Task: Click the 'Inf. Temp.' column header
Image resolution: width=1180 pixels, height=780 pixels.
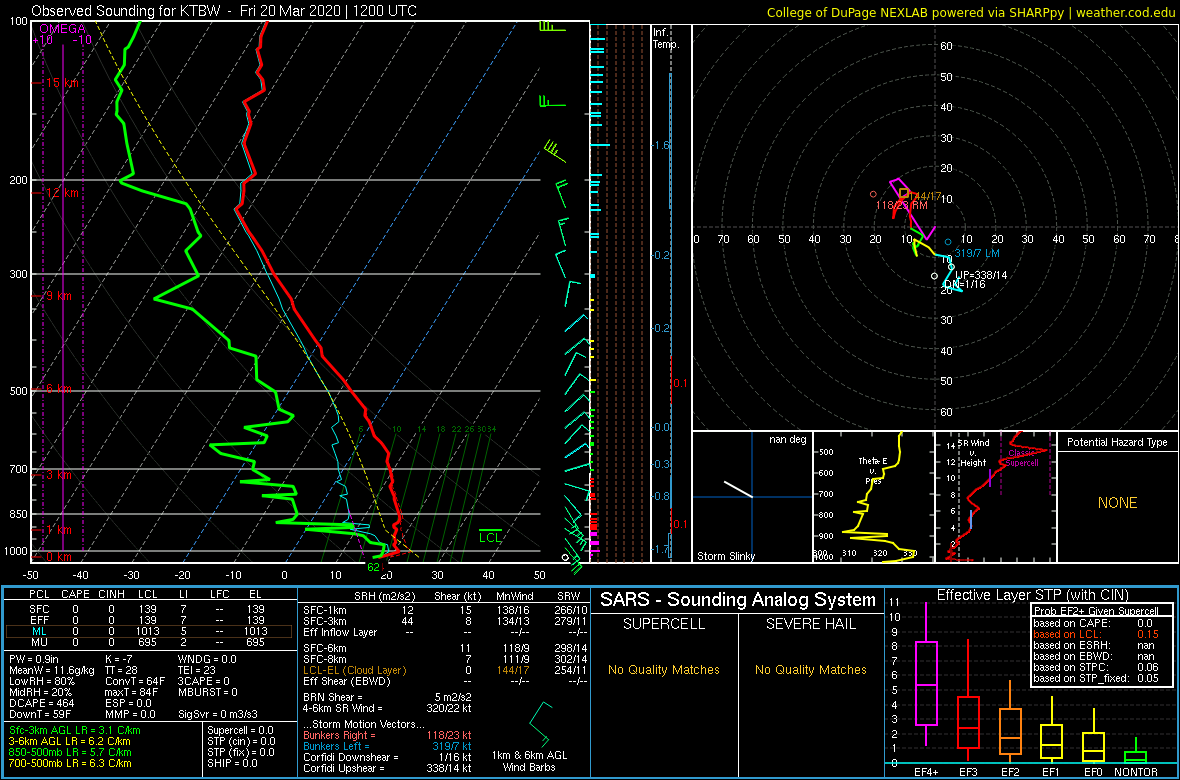Action: click(x=668, y=38)
